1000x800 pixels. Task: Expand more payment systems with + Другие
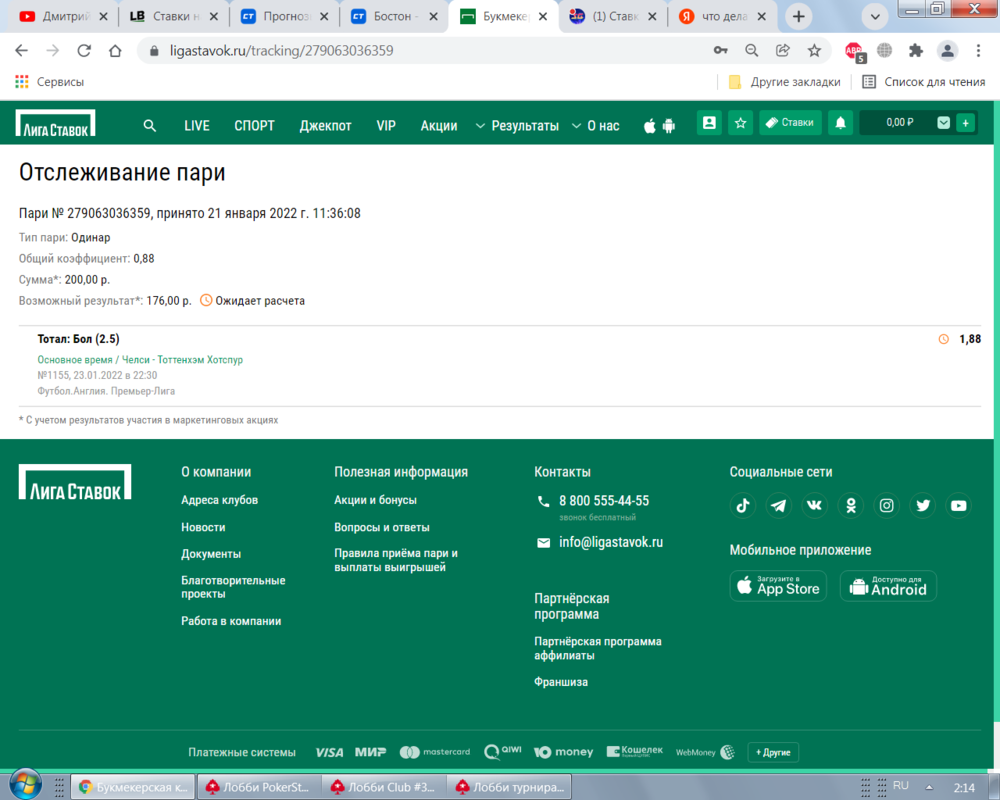point(773,752)
